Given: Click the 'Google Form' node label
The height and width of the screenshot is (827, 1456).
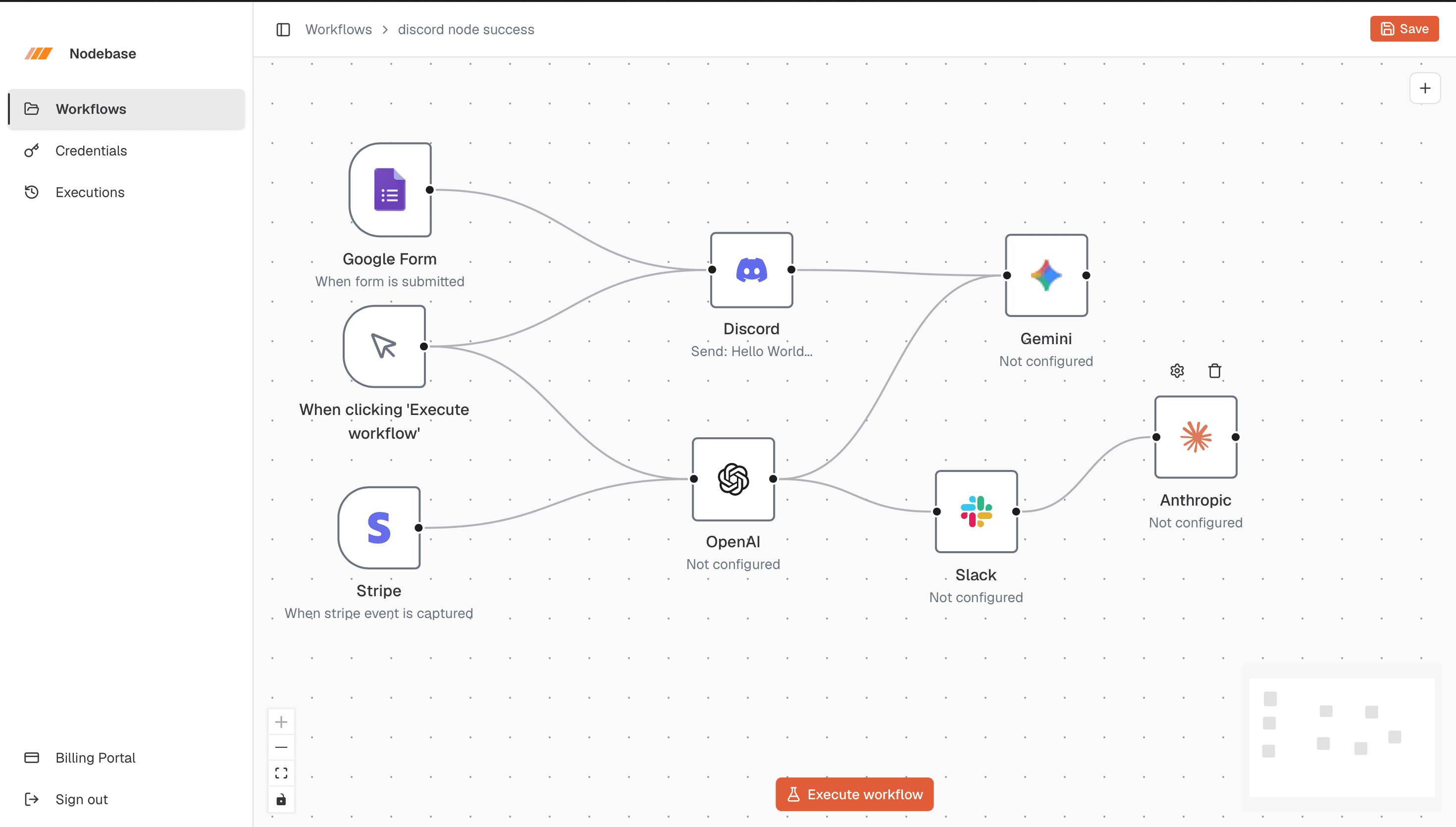Looking at the screenshot, I should [390, 259].
